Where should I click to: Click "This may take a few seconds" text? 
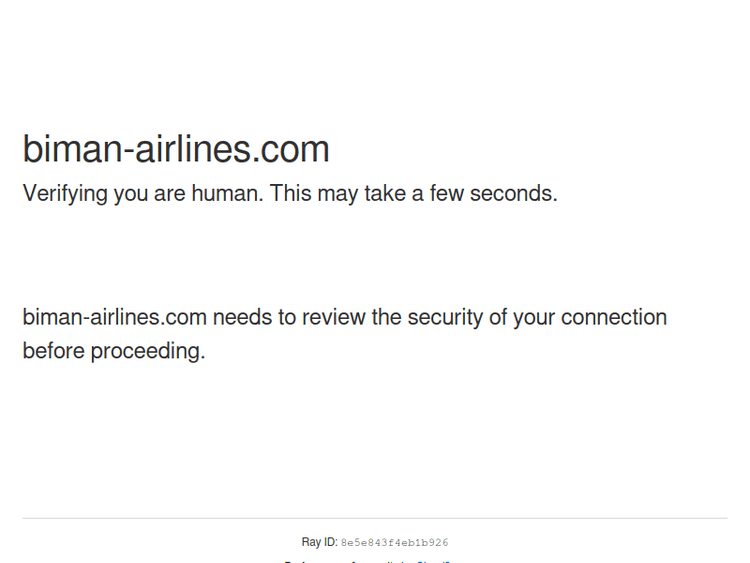[412, 193]
